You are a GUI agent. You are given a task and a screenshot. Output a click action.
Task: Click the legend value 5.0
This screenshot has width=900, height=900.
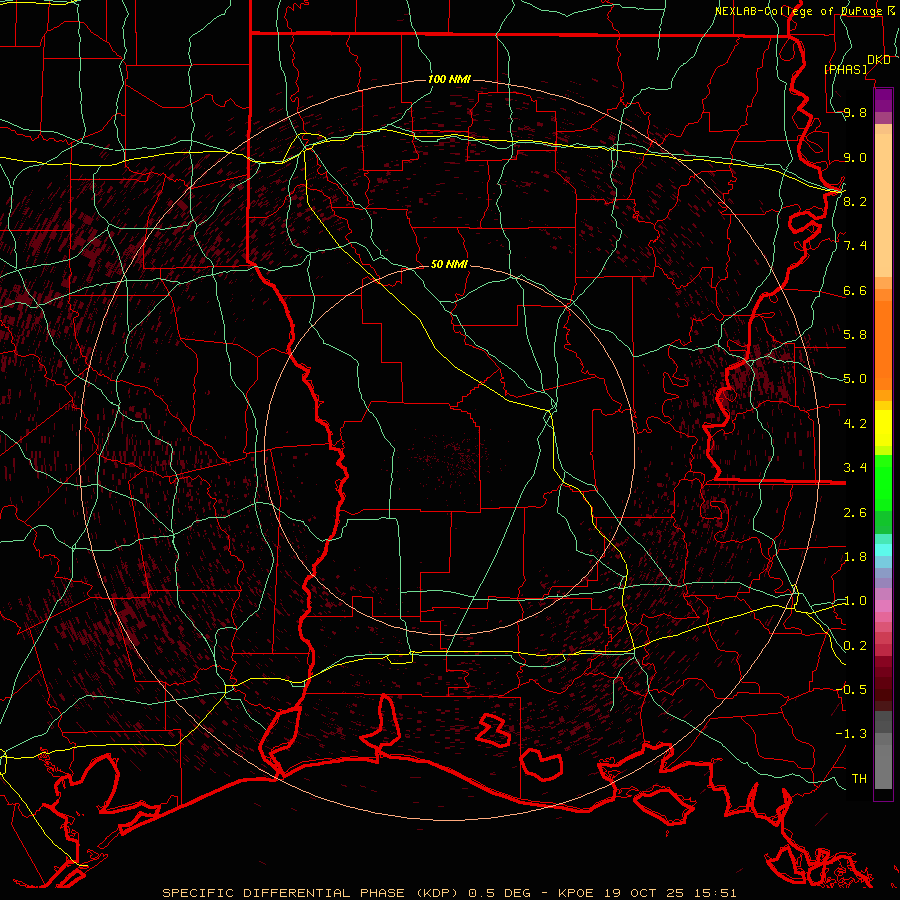point(855,379)
